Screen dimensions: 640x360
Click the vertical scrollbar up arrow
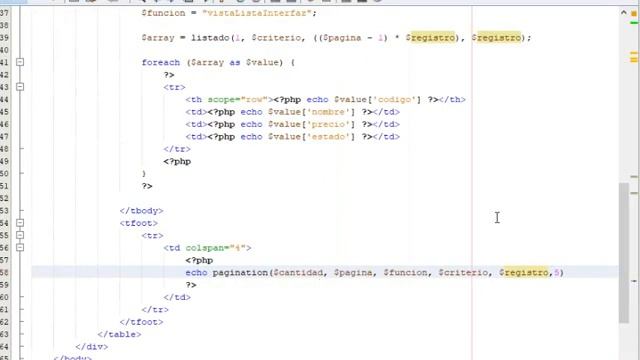point(623,13)
